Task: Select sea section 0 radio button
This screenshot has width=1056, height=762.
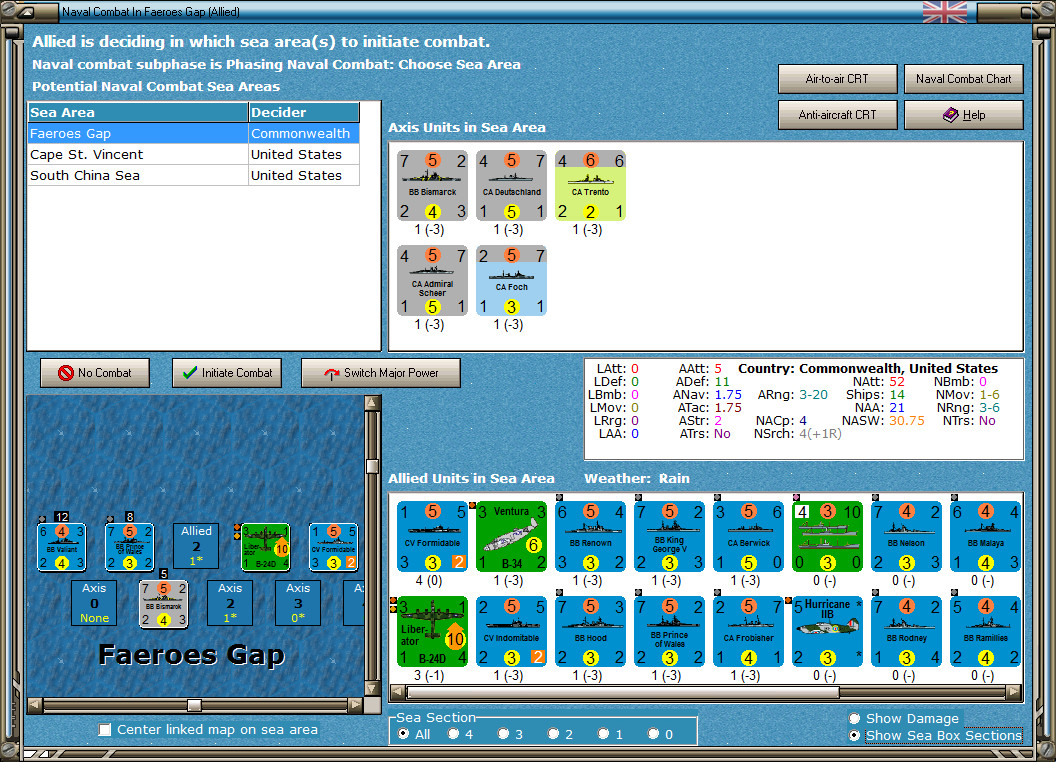Action: (653, 734)
